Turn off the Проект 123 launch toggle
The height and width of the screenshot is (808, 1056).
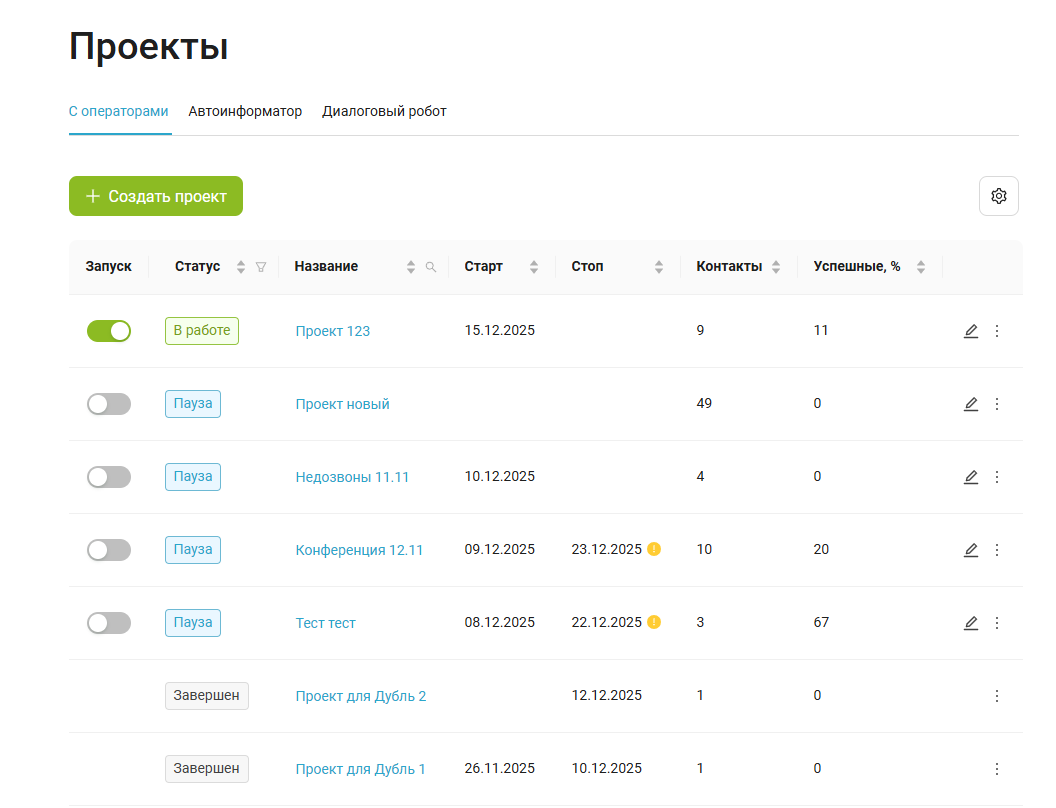(109, 331)
